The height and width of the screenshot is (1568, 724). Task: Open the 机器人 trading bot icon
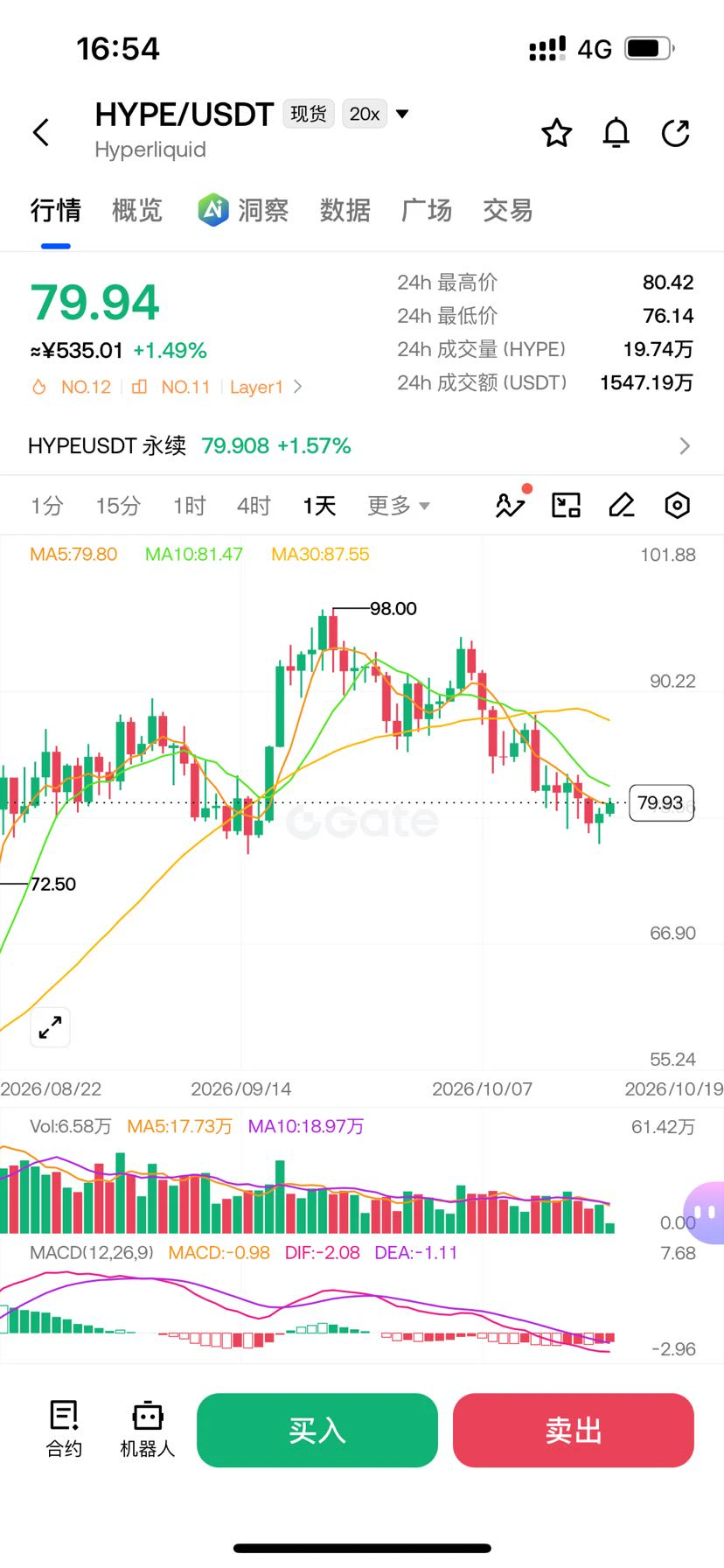pos(148,1429)
